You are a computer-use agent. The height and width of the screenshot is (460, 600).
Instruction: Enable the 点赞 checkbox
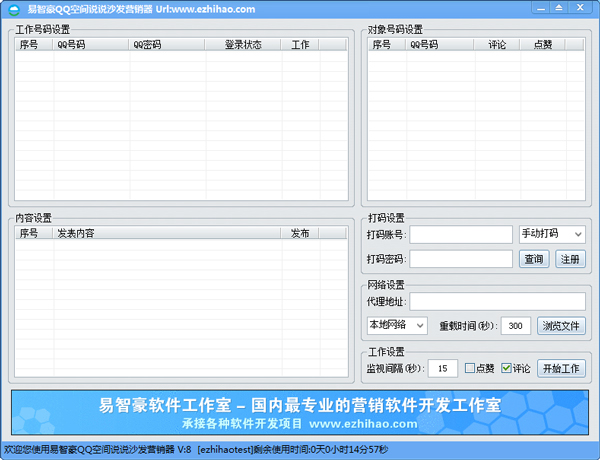(x=471, y=368)
